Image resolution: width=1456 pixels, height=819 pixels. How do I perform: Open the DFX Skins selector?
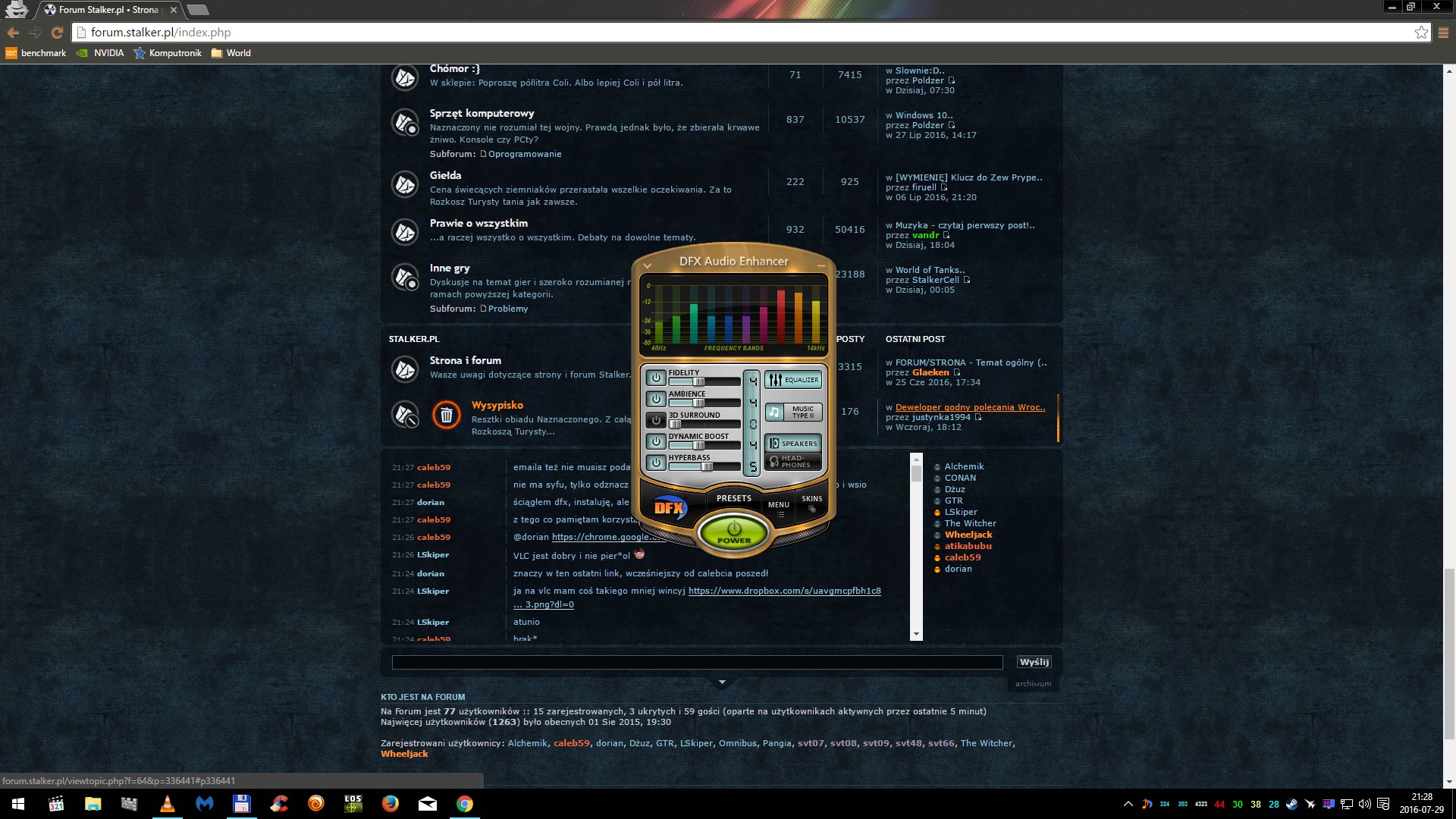tap(812, 503)
